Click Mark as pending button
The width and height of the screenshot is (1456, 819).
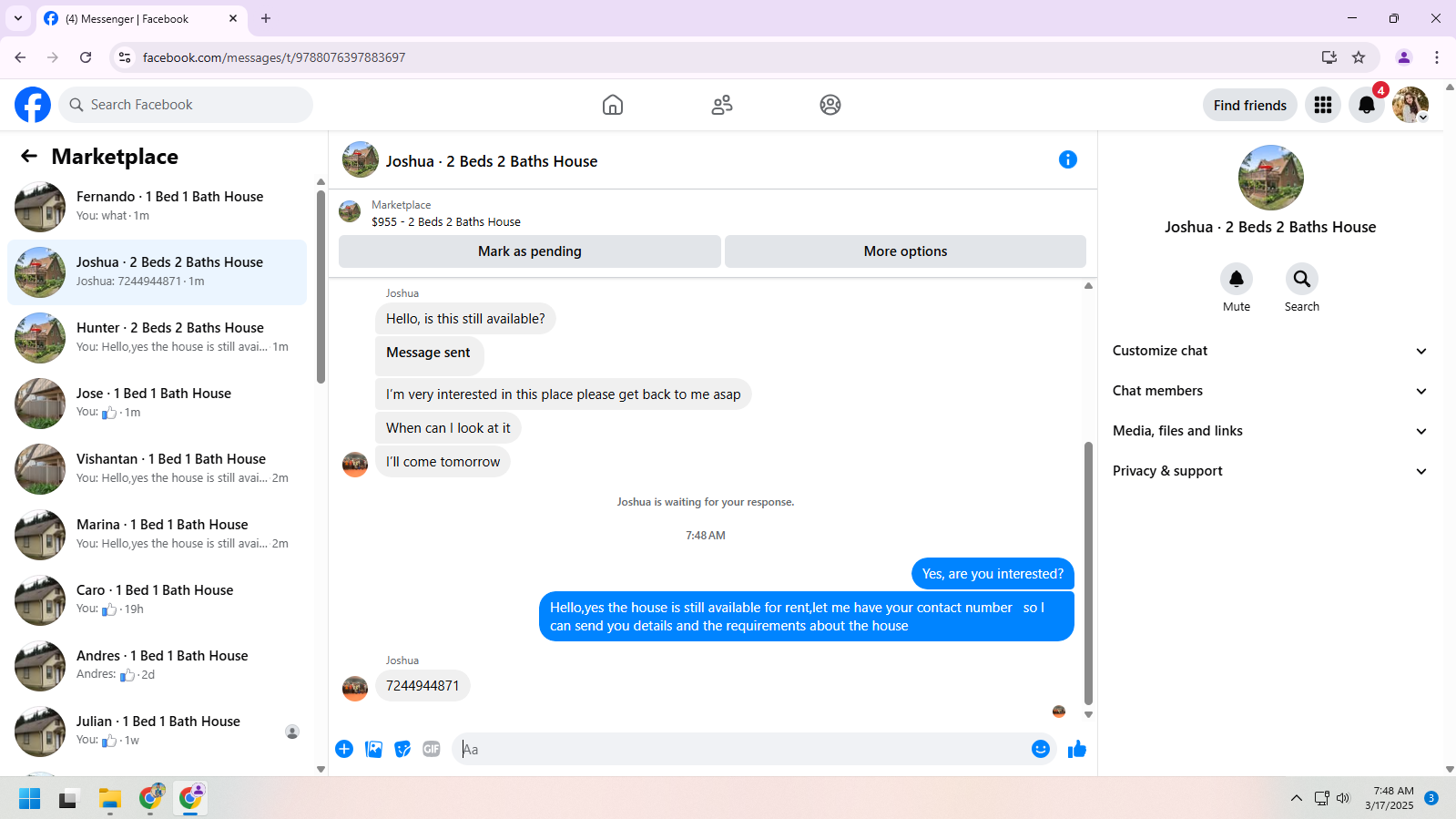point(530,251)
